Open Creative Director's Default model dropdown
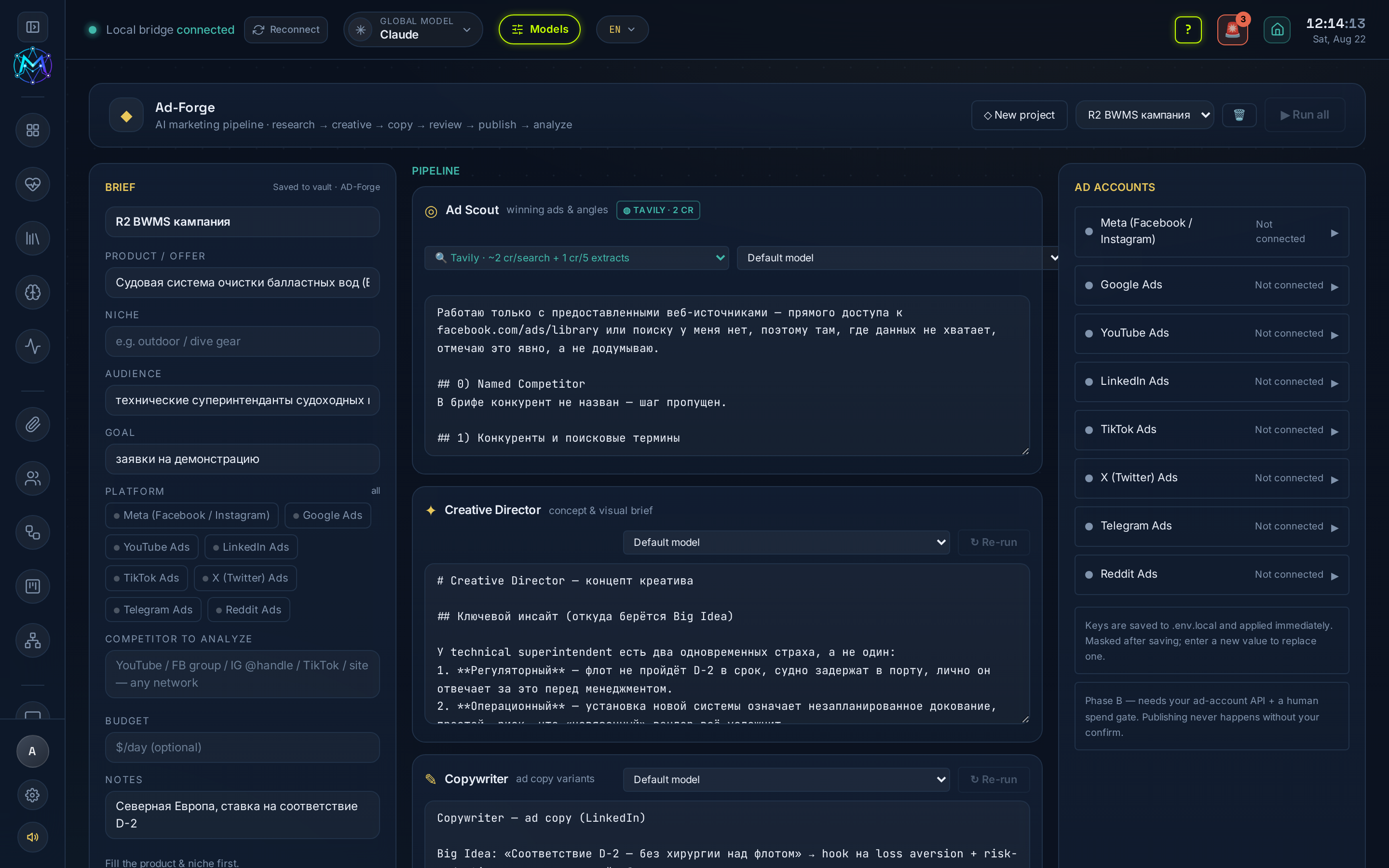 pos(786,542)
